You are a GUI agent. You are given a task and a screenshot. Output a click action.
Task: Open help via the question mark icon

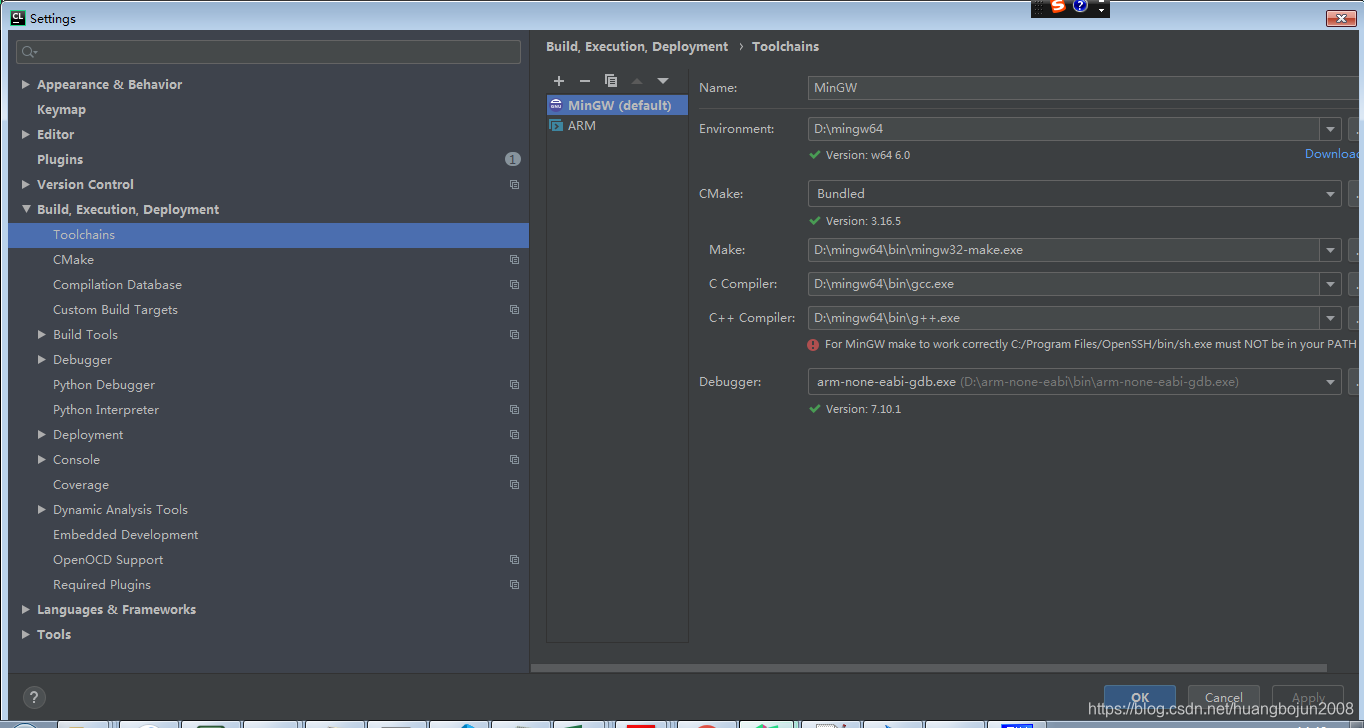pyautogui.click(x=33, y=697)
